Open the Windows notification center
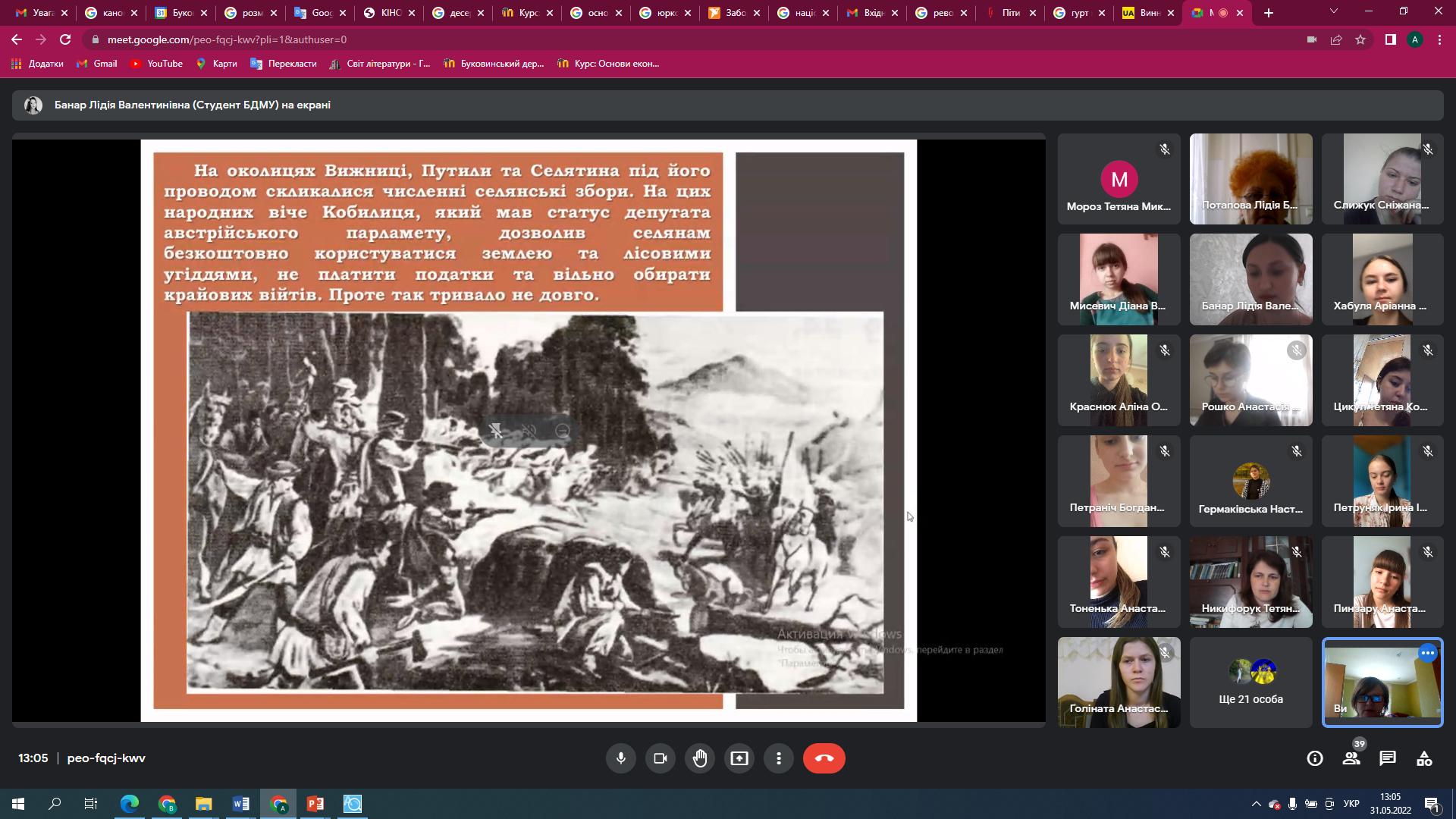This screenshot has width=1456, height=819. tap(1432, 804)
